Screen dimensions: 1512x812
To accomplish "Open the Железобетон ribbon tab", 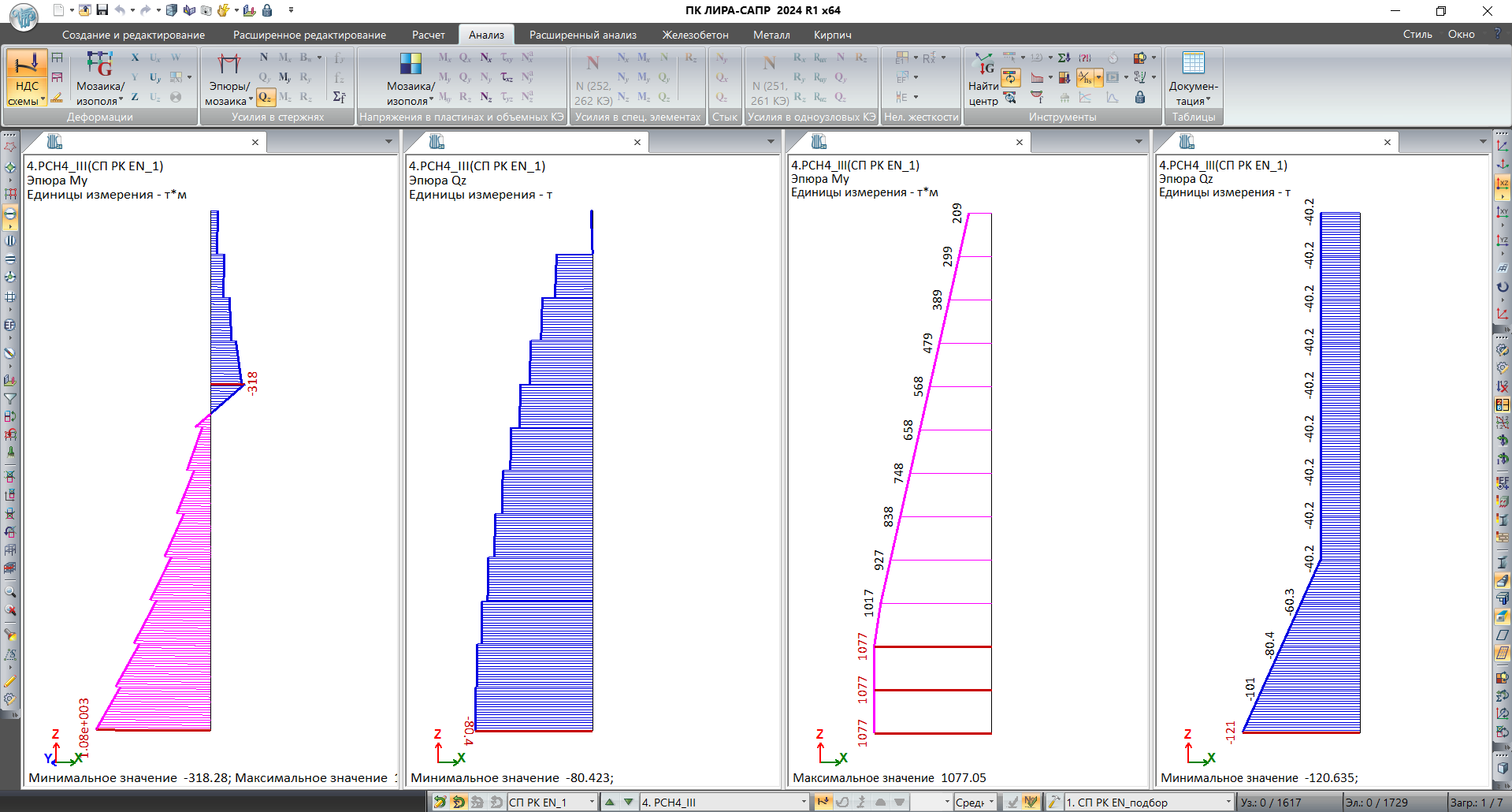I will [695, 35].
